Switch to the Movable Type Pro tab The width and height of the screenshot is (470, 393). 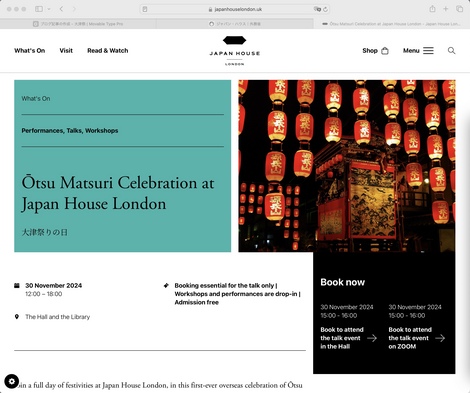coord(78,24)
